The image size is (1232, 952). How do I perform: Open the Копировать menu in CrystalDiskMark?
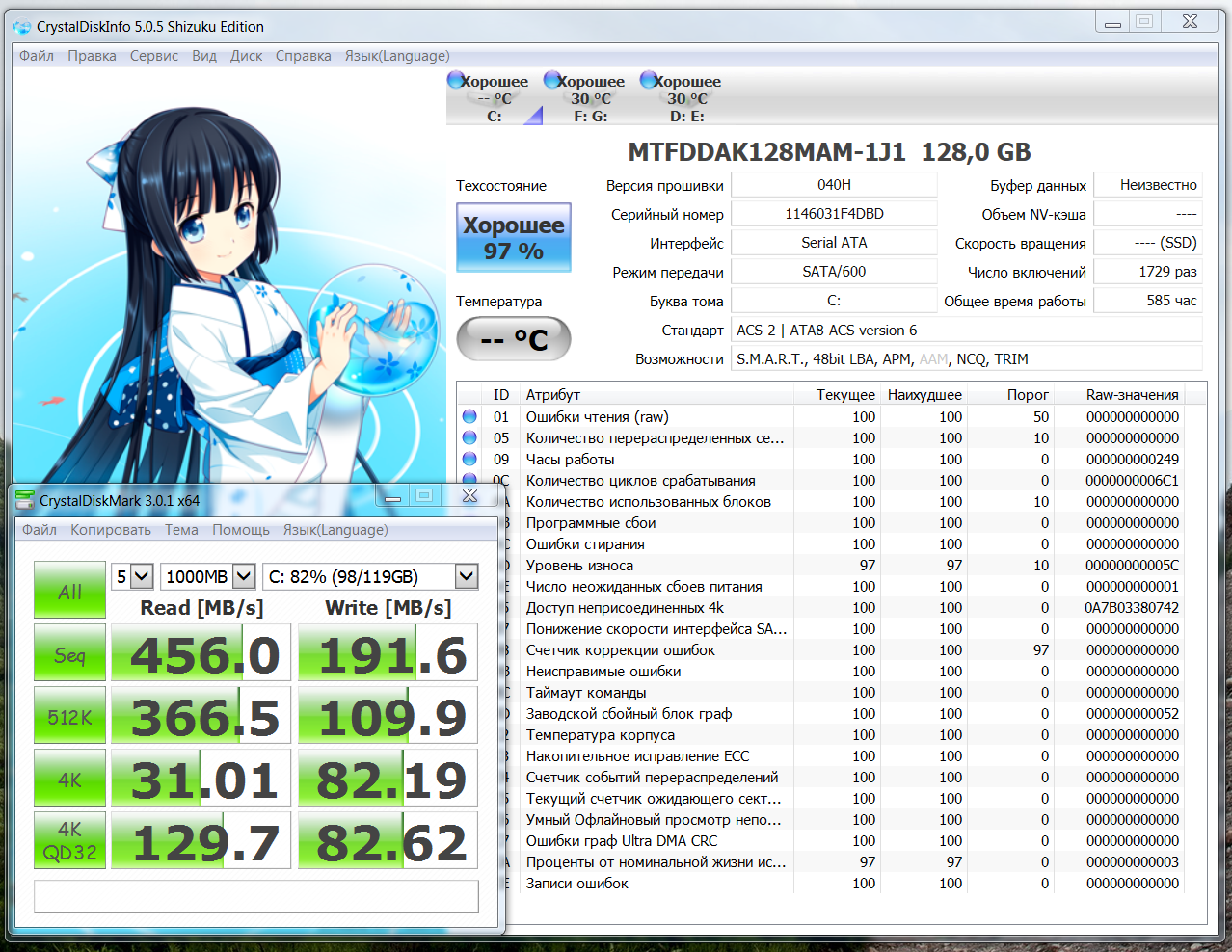point(111,530)
